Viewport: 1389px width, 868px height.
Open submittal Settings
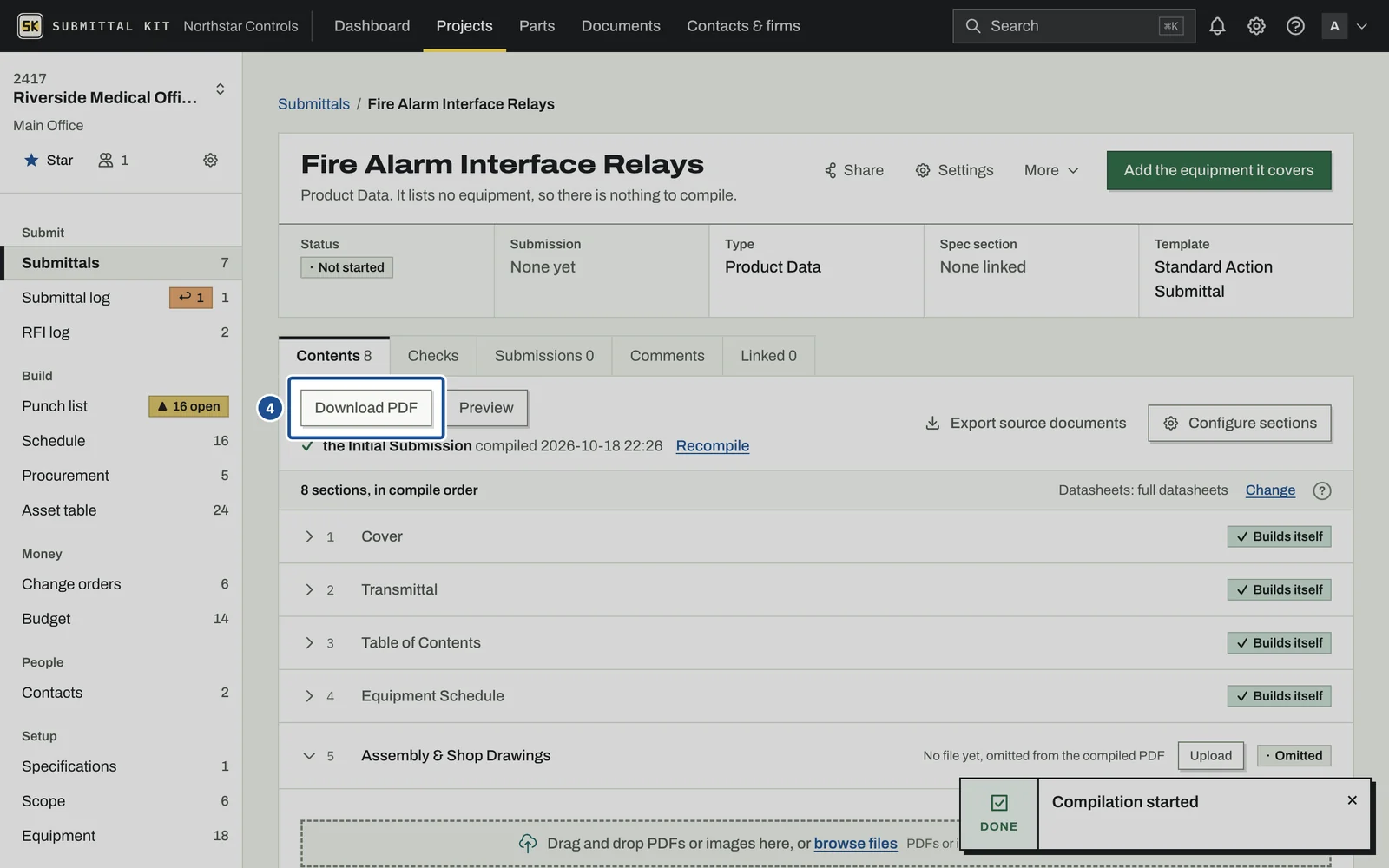pyautogui.click(x=954, y=170)
